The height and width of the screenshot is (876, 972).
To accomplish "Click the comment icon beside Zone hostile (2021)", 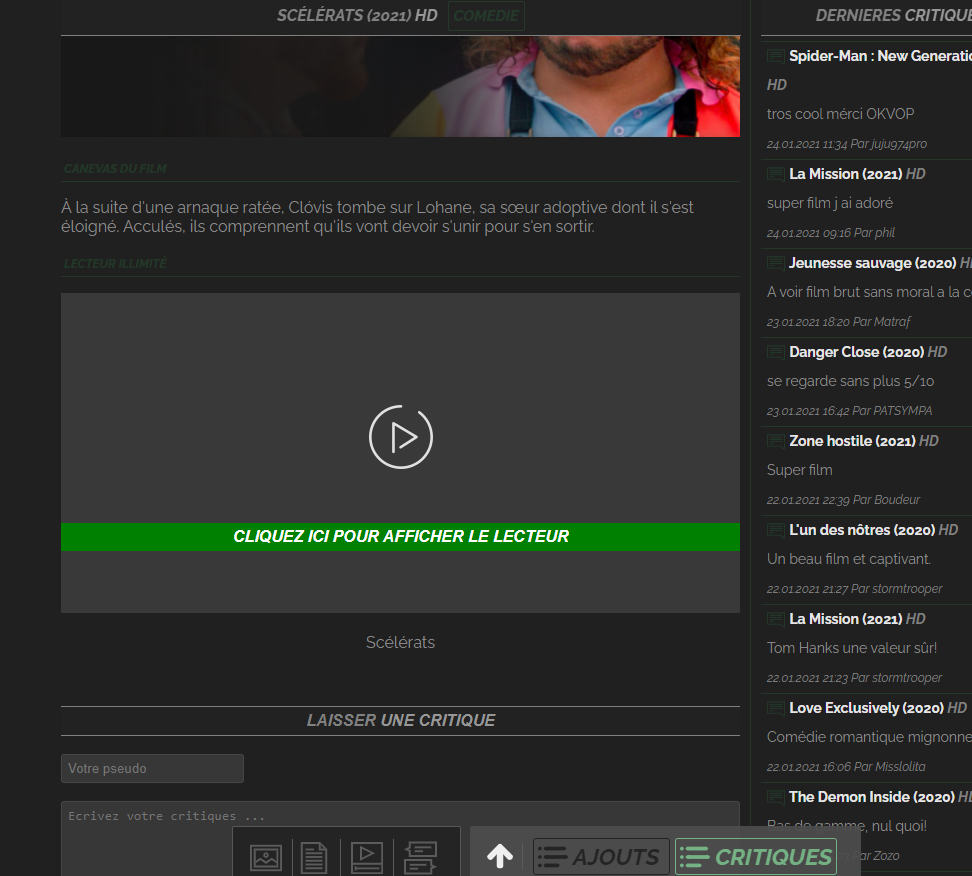I will 775,441.
